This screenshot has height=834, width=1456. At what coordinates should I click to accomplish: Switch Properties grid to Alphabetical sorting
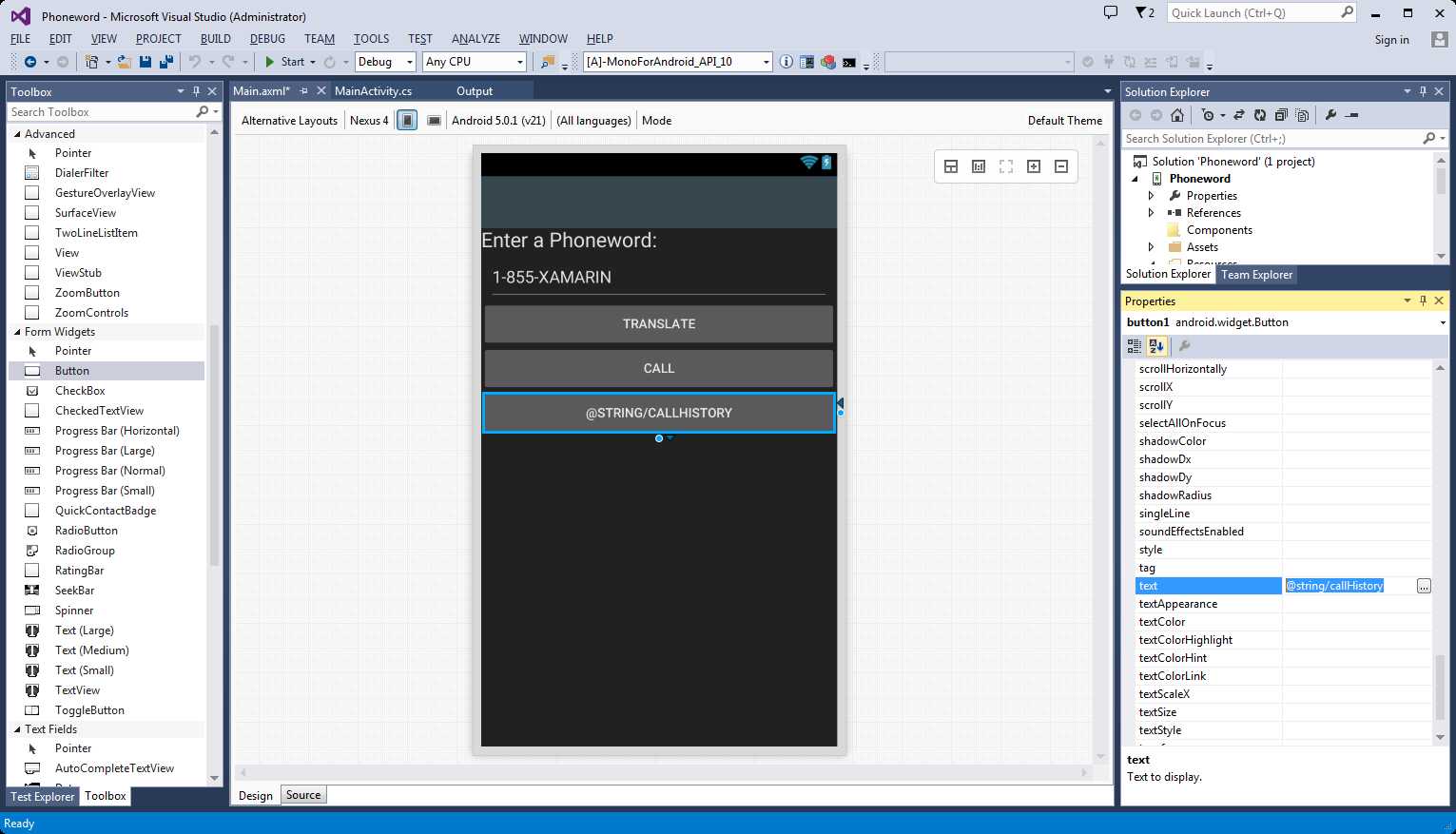[1156, 346]
